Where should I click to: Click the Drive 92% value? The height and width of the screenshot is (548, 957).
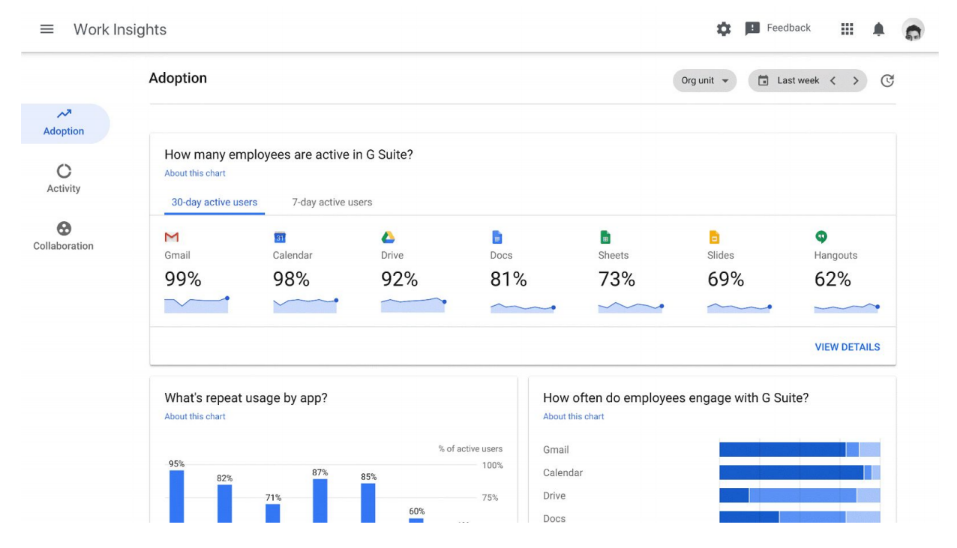point(399,279)
